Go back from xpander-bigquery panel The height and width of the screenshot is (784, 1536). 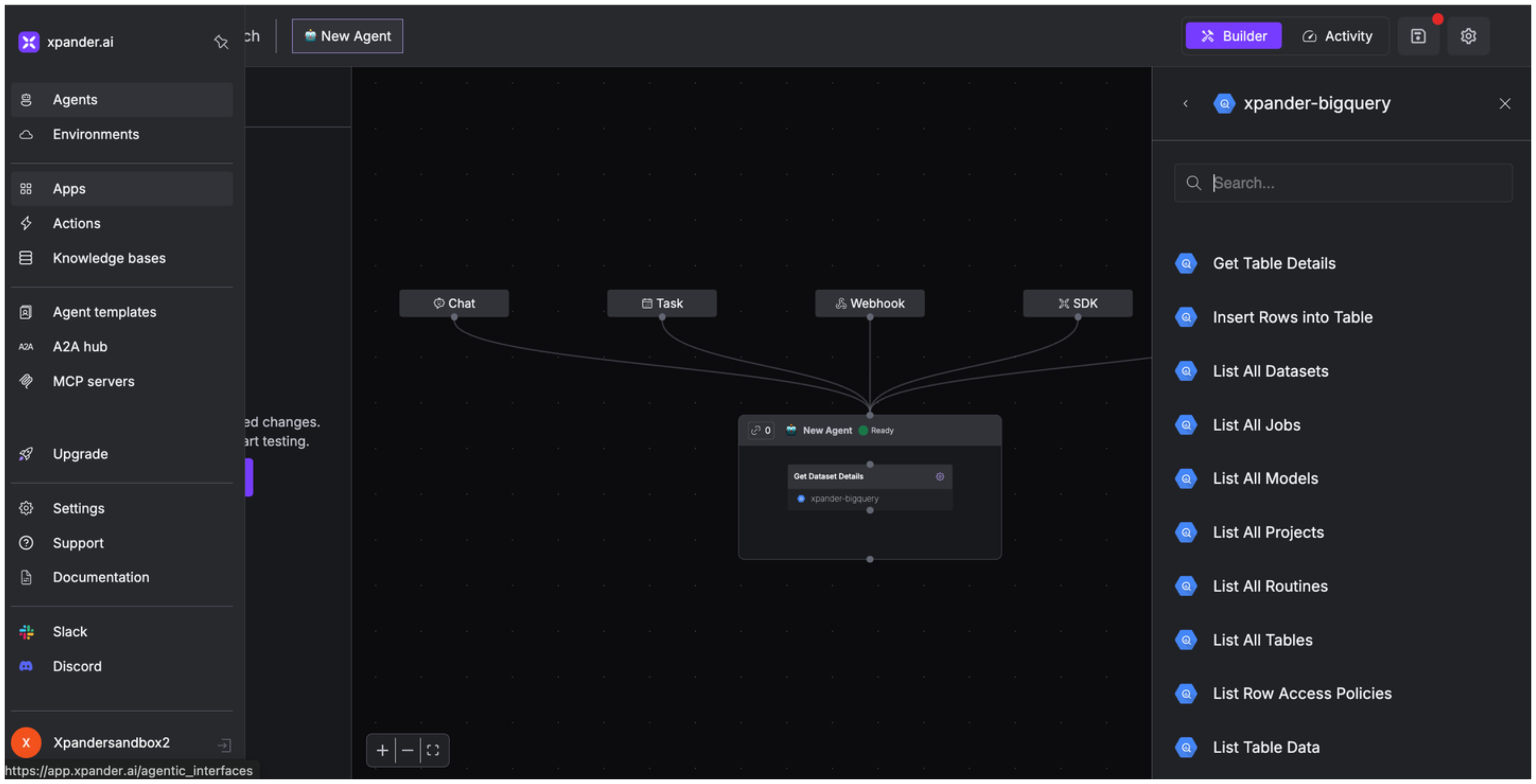[1185, 104]
